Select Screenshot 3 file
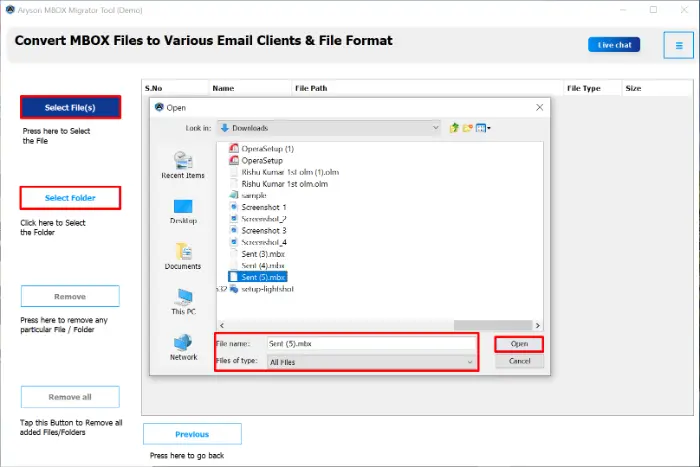Screen dimensions: 700x467 coord(258,230)
